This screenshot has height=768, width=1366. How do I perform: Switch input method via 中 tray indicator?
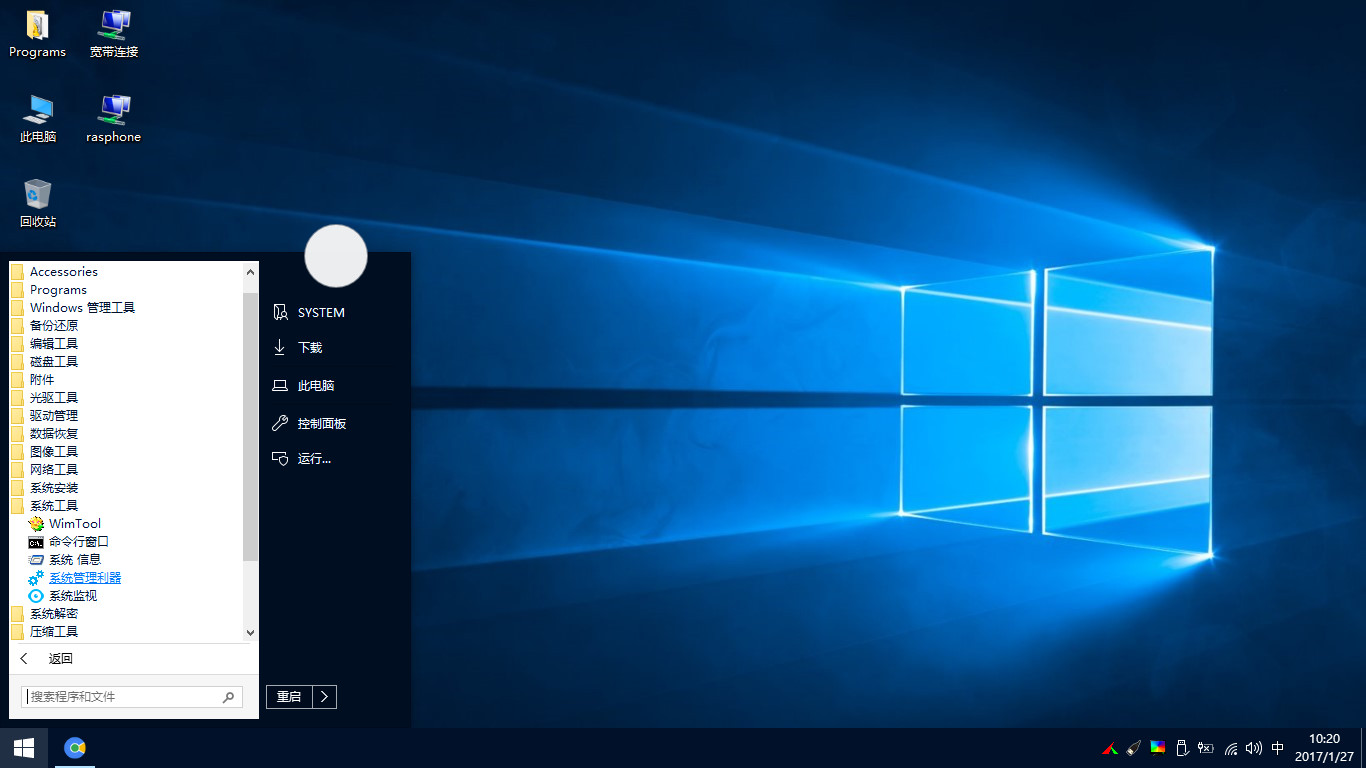pos(1277,747)
